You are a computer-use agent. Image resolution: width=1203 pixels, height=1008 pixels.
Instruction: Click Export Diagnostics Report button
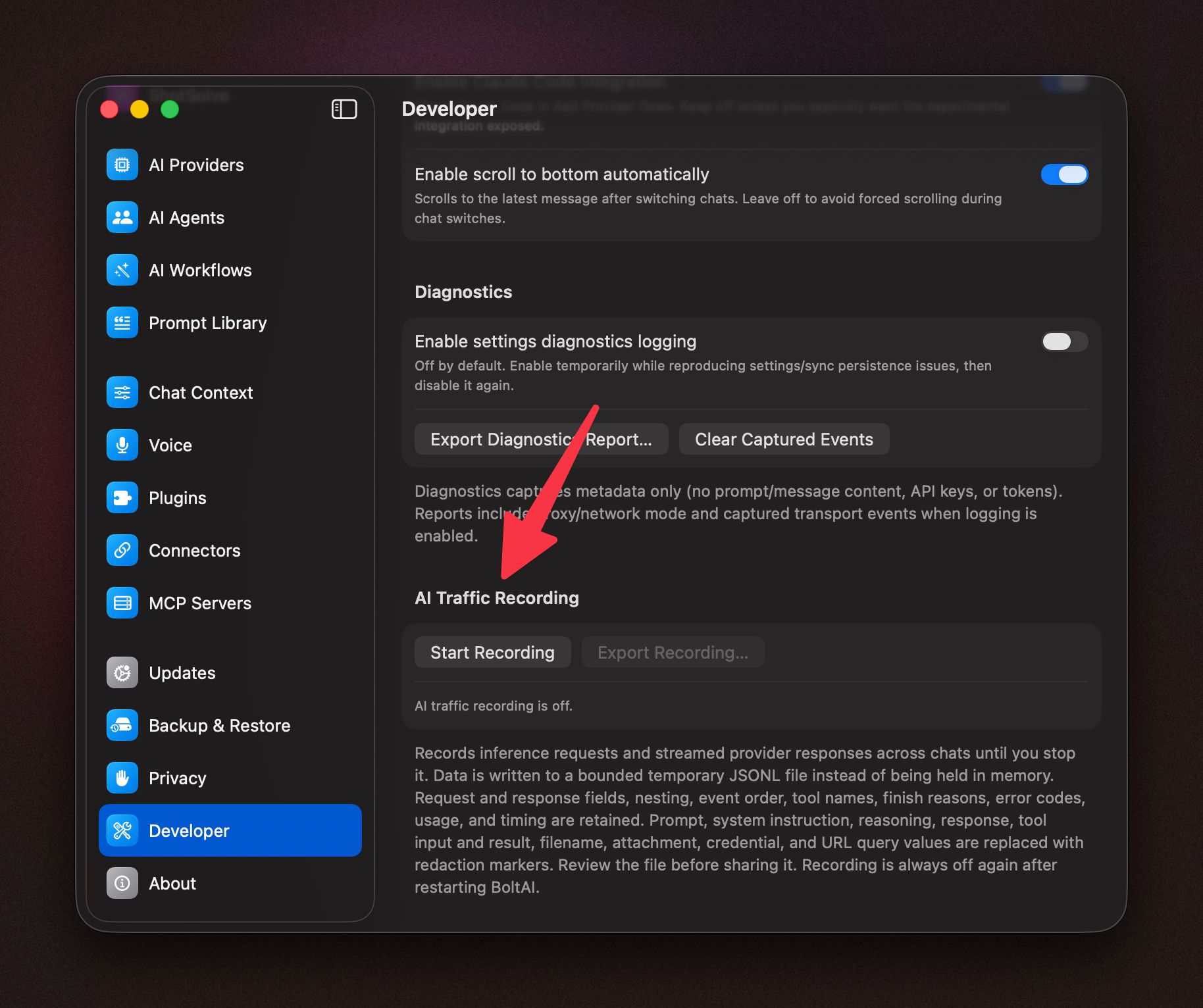tap(541, 439)
